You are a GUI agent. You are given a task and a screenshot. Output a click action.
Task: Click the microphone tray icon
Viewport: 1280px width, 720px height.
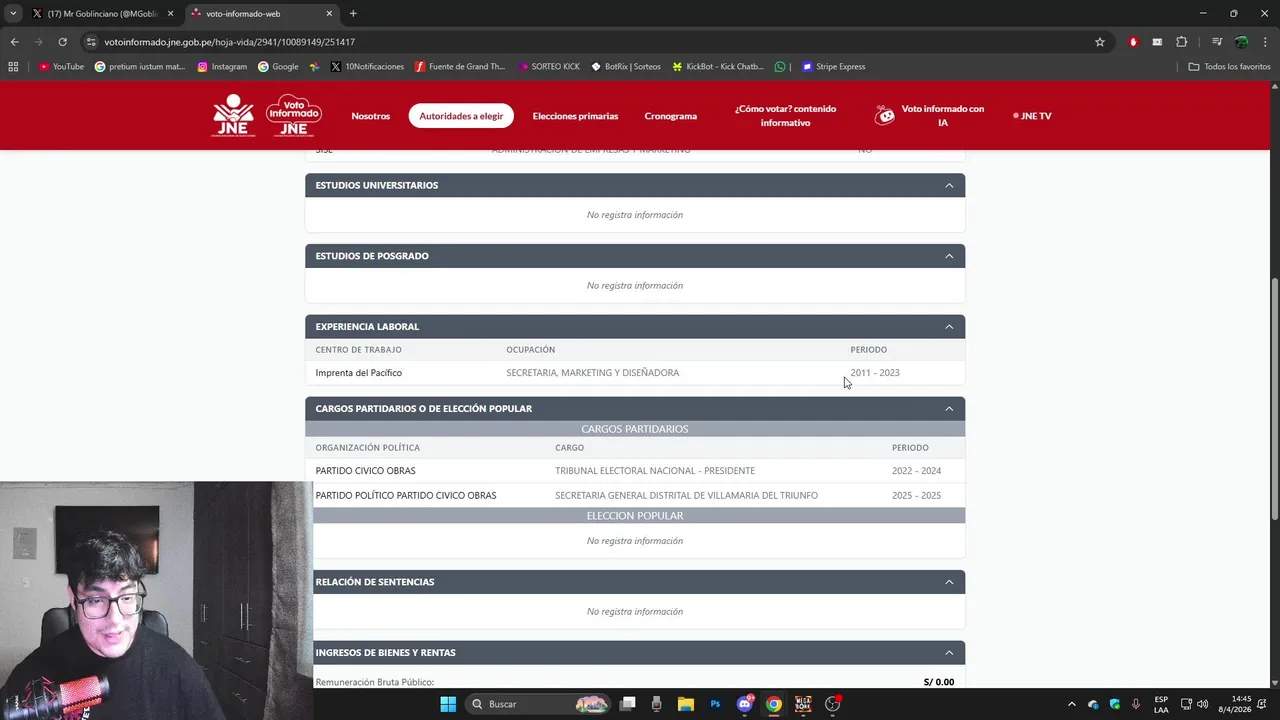click(1136, 704)
